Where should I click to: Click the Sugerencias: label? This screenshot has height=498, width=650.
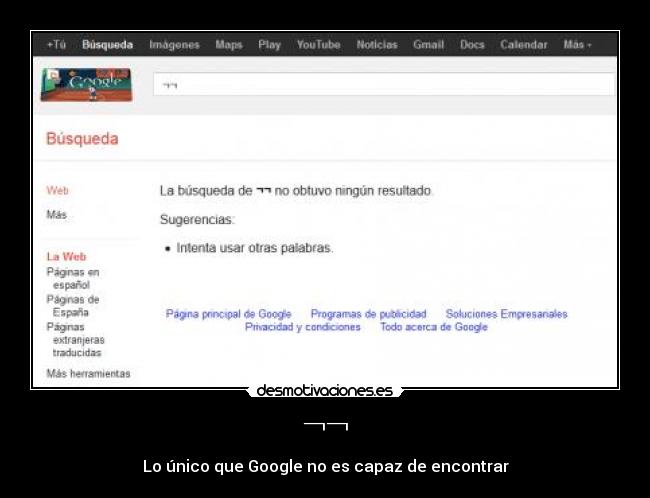pyautogui.click(x=197, y=219)
